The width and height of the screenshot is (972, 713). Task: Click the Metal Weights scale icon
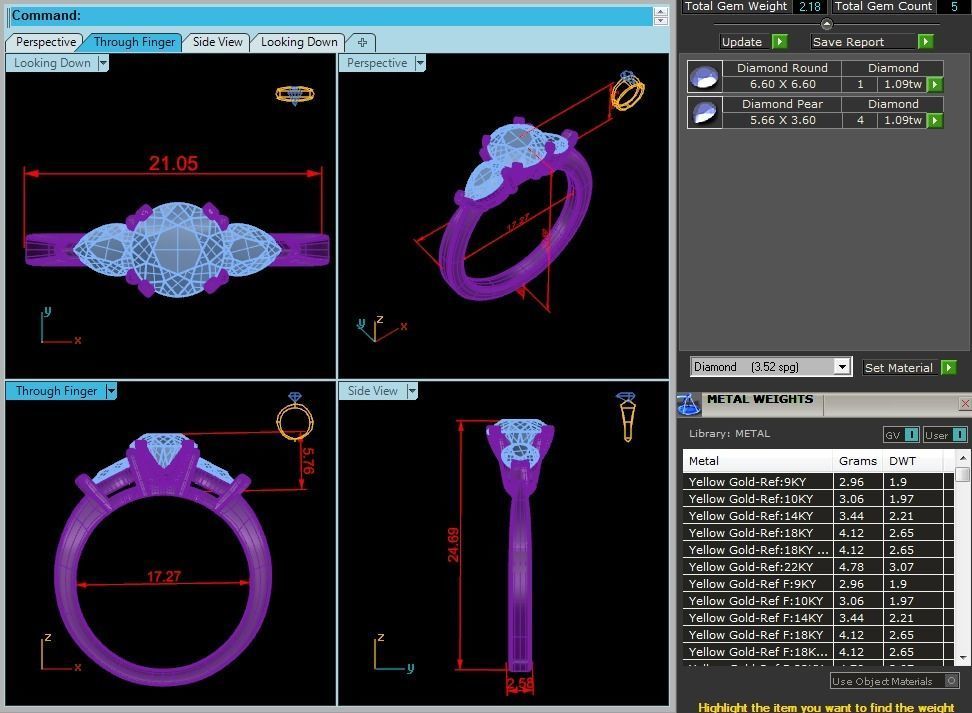689,404
